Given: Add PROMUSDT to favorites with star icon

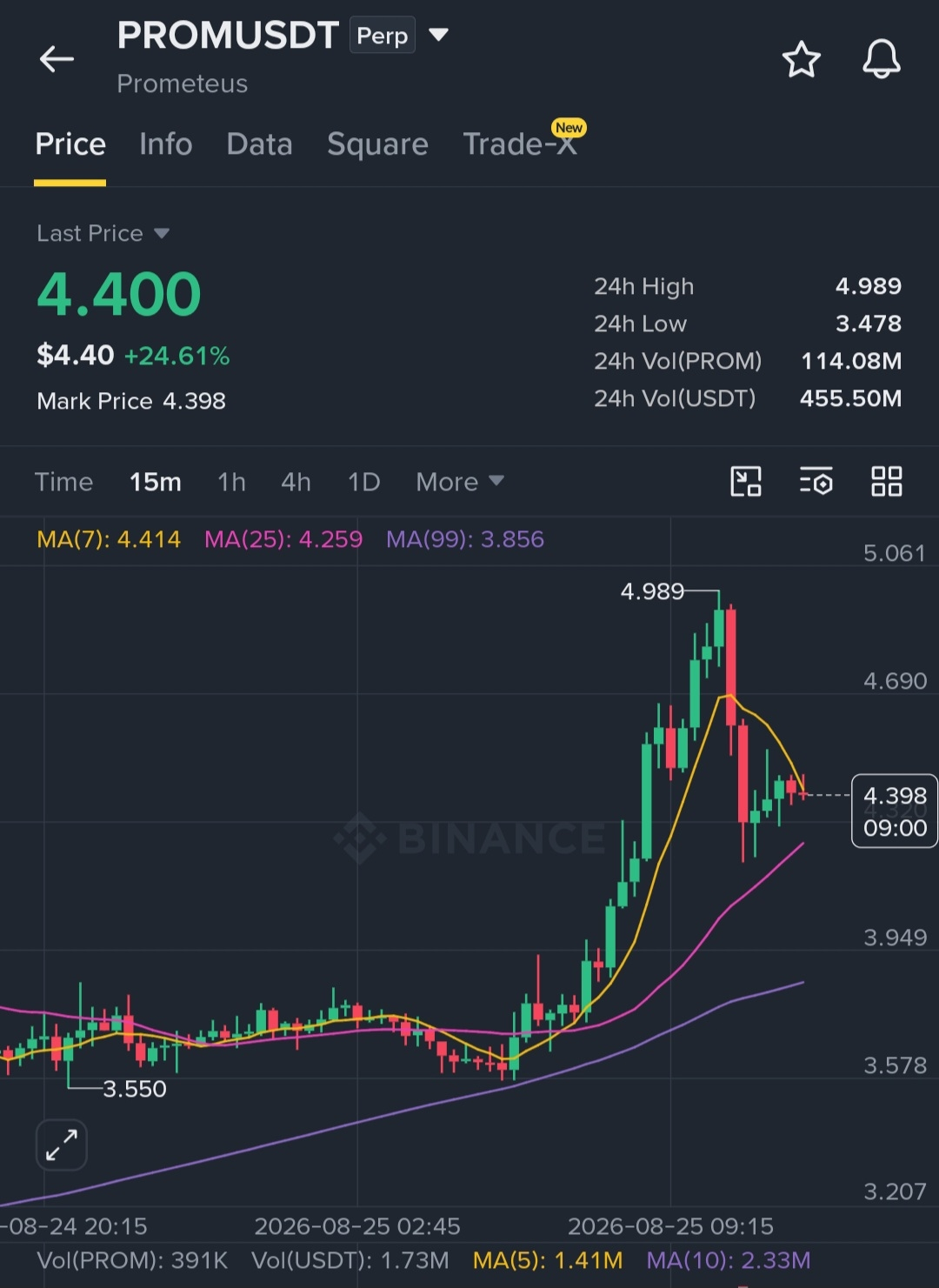Looking at the screenshot, I should pyautogui.click(x=801, y=59).
